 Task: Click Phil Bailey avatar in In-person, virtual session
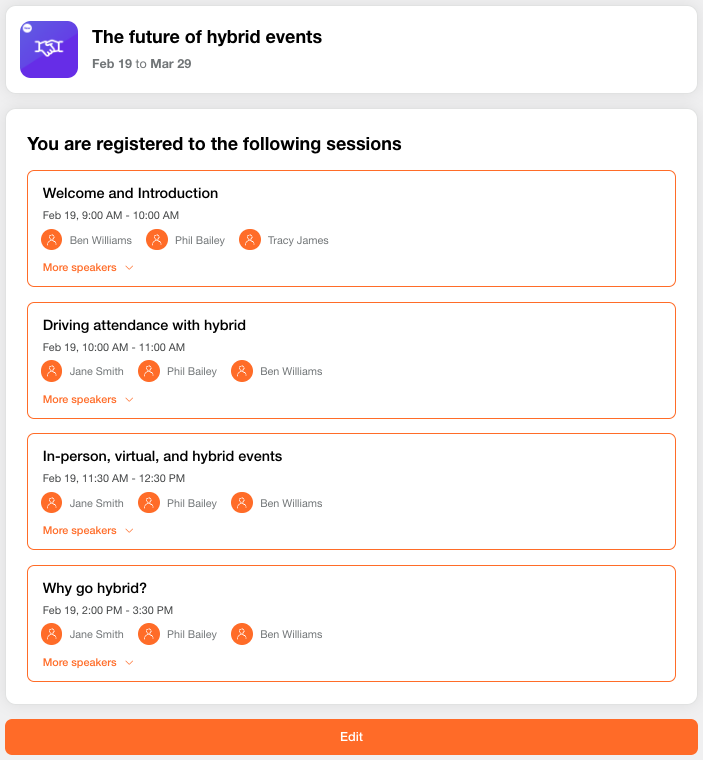coord(149,503)
